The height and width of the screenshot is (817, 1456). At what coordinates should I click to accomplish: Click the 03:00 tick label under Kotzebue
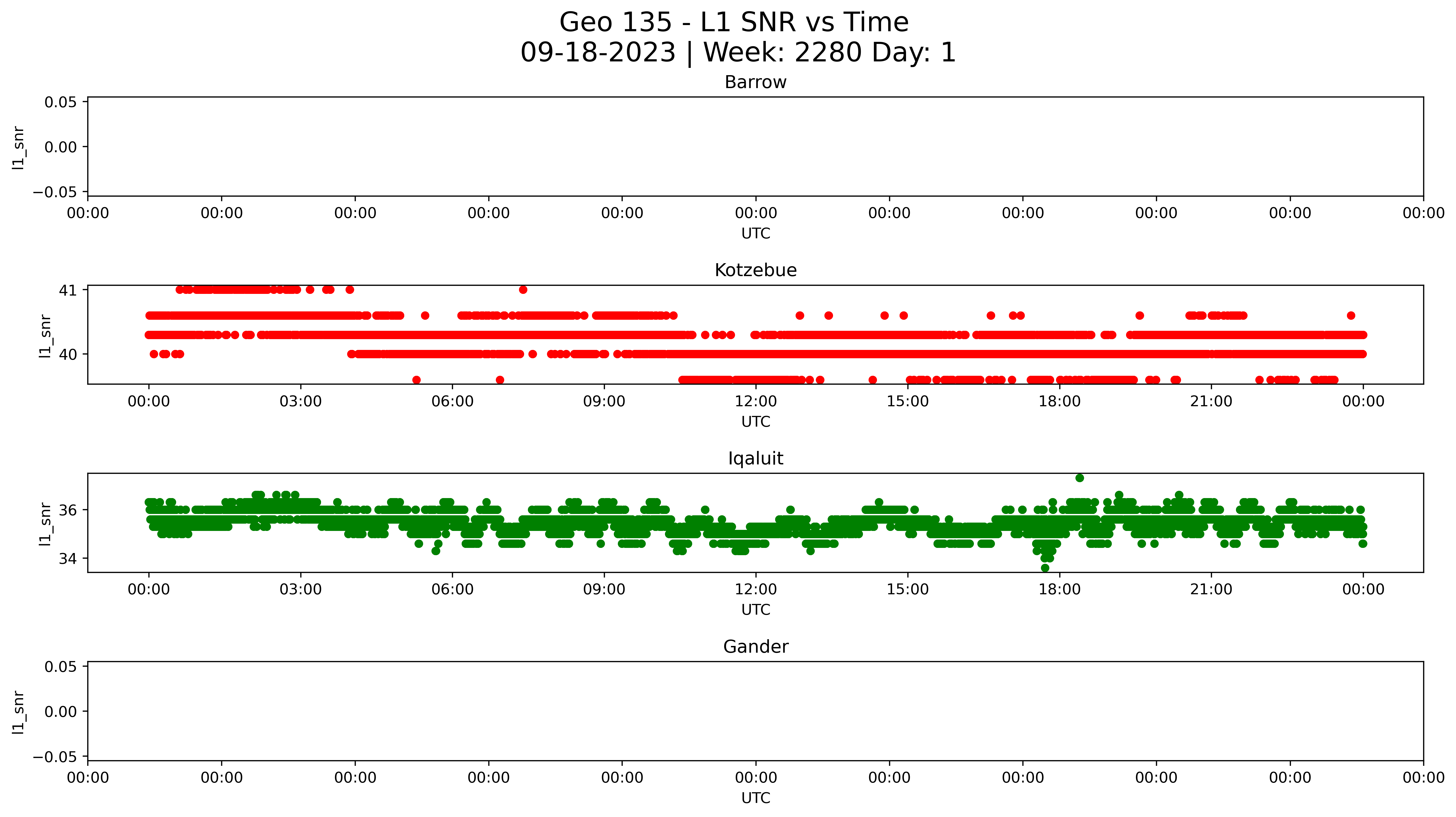(300, 401)
